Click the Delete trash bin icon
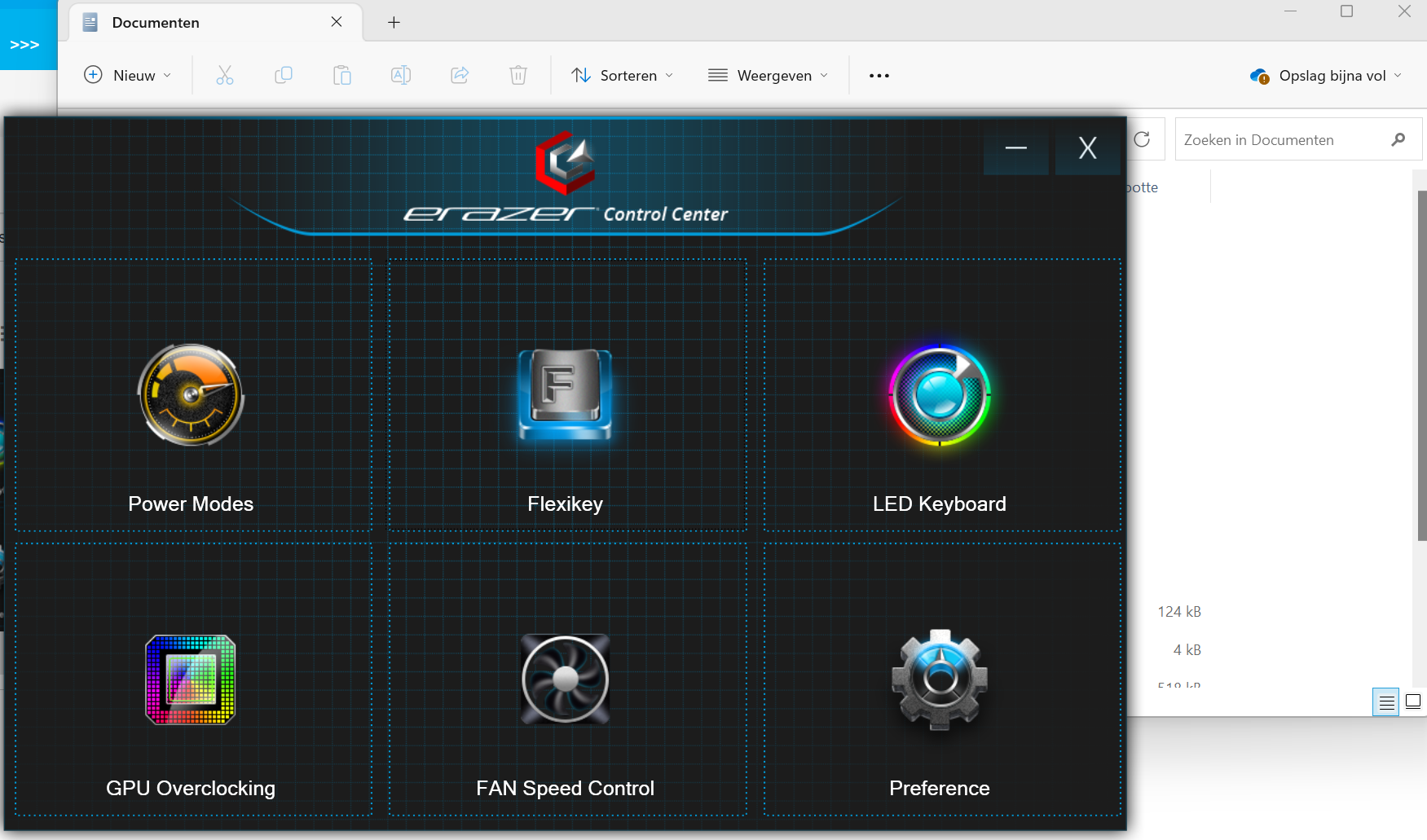The width and height of the screenshot is (1427, 840). click(x=518, y=76)
